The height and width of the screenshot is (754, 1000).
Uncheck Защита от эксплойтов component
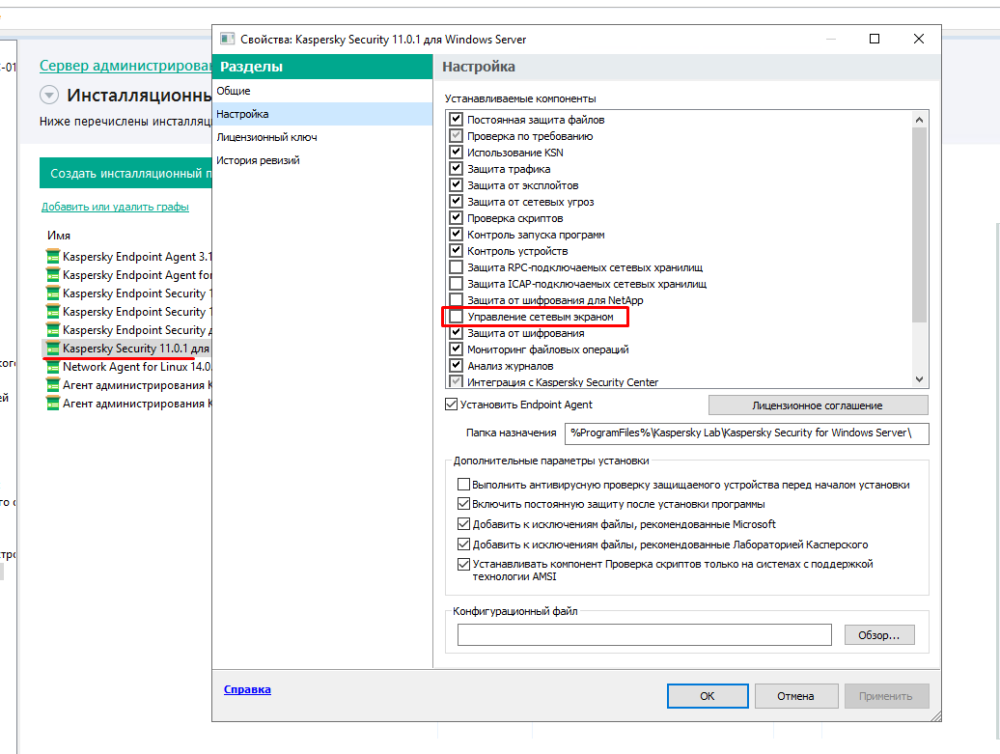coord(455,185)
